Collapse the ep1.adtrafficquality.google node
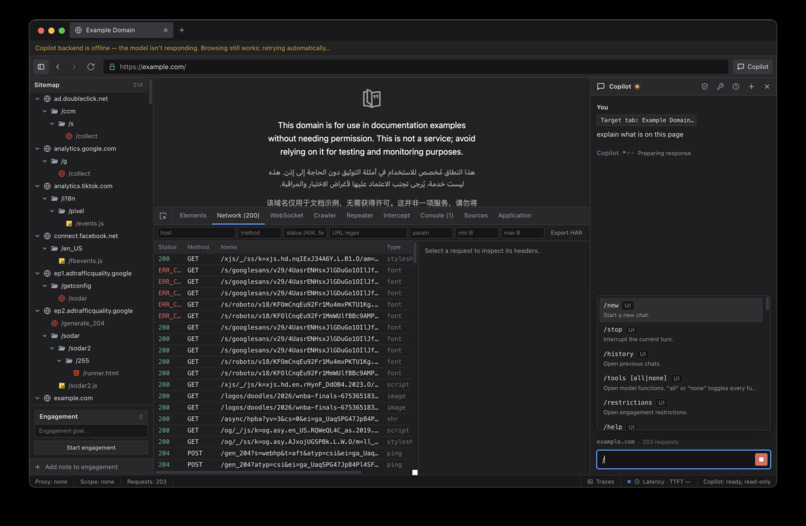806x526 pixels. click(x=38, y=274)
